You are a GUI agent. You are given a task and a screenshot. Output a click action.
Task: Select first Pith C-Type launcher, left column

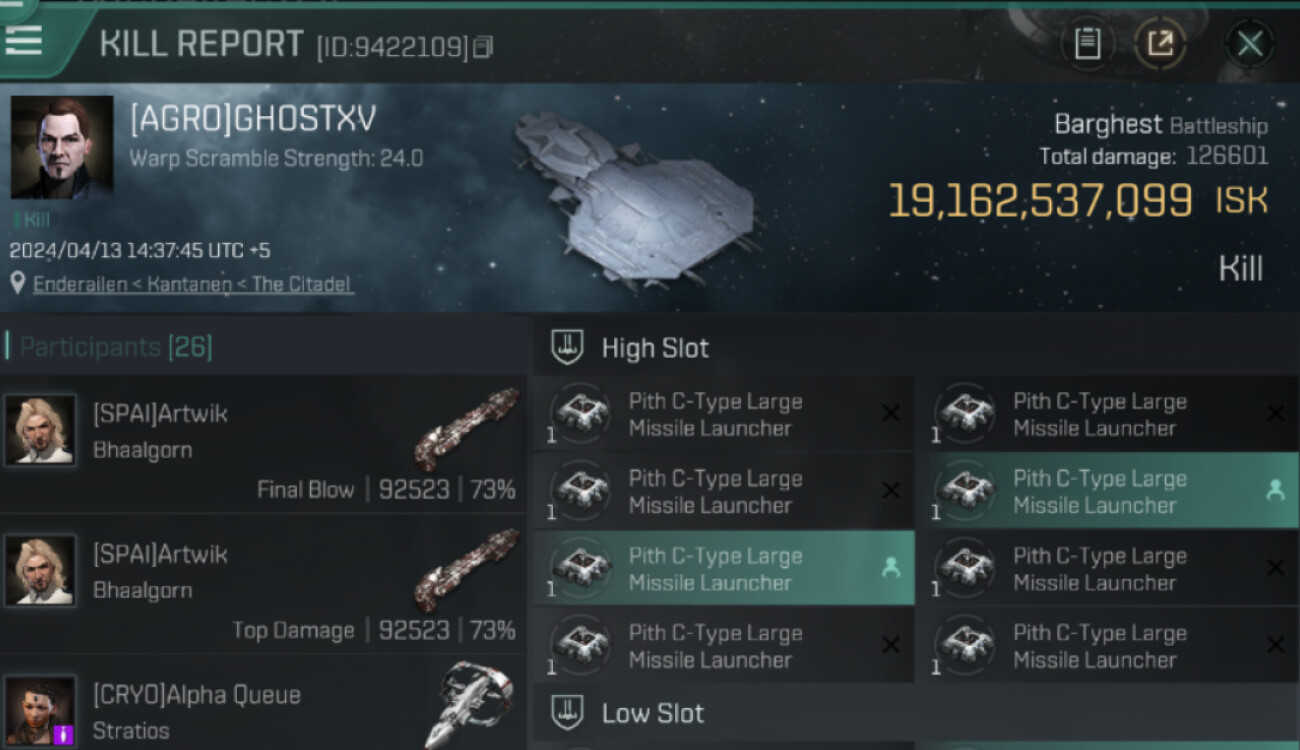[x=723, y=414]
